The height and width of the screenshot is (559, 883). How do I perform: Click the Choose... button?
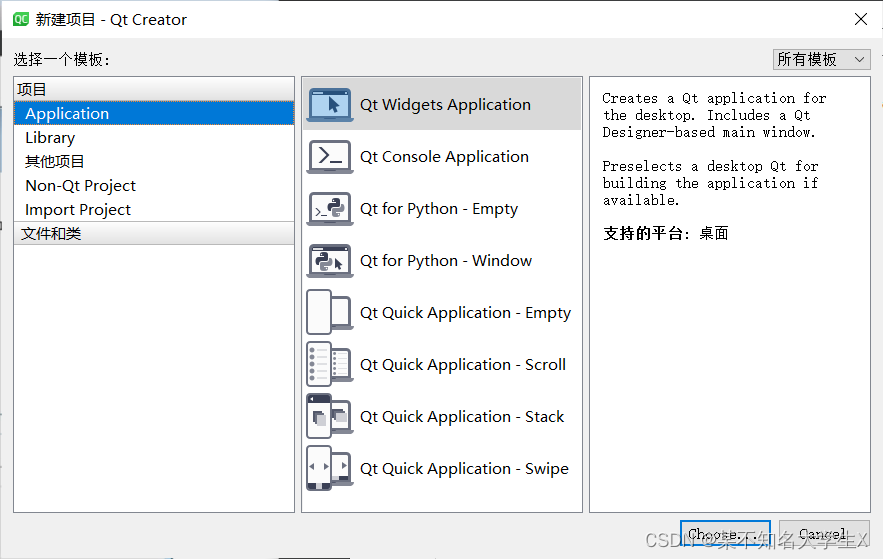725,534
